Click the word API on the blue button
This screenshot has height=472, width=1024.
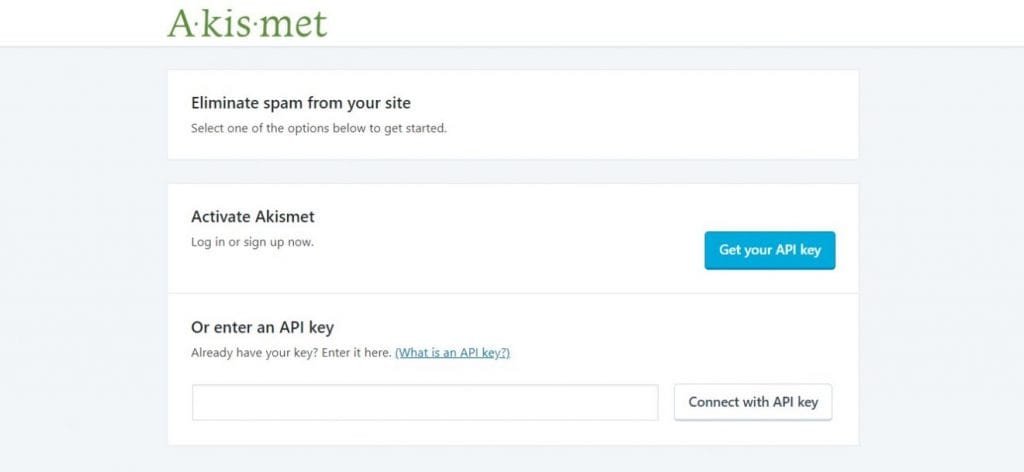(786, 250)
